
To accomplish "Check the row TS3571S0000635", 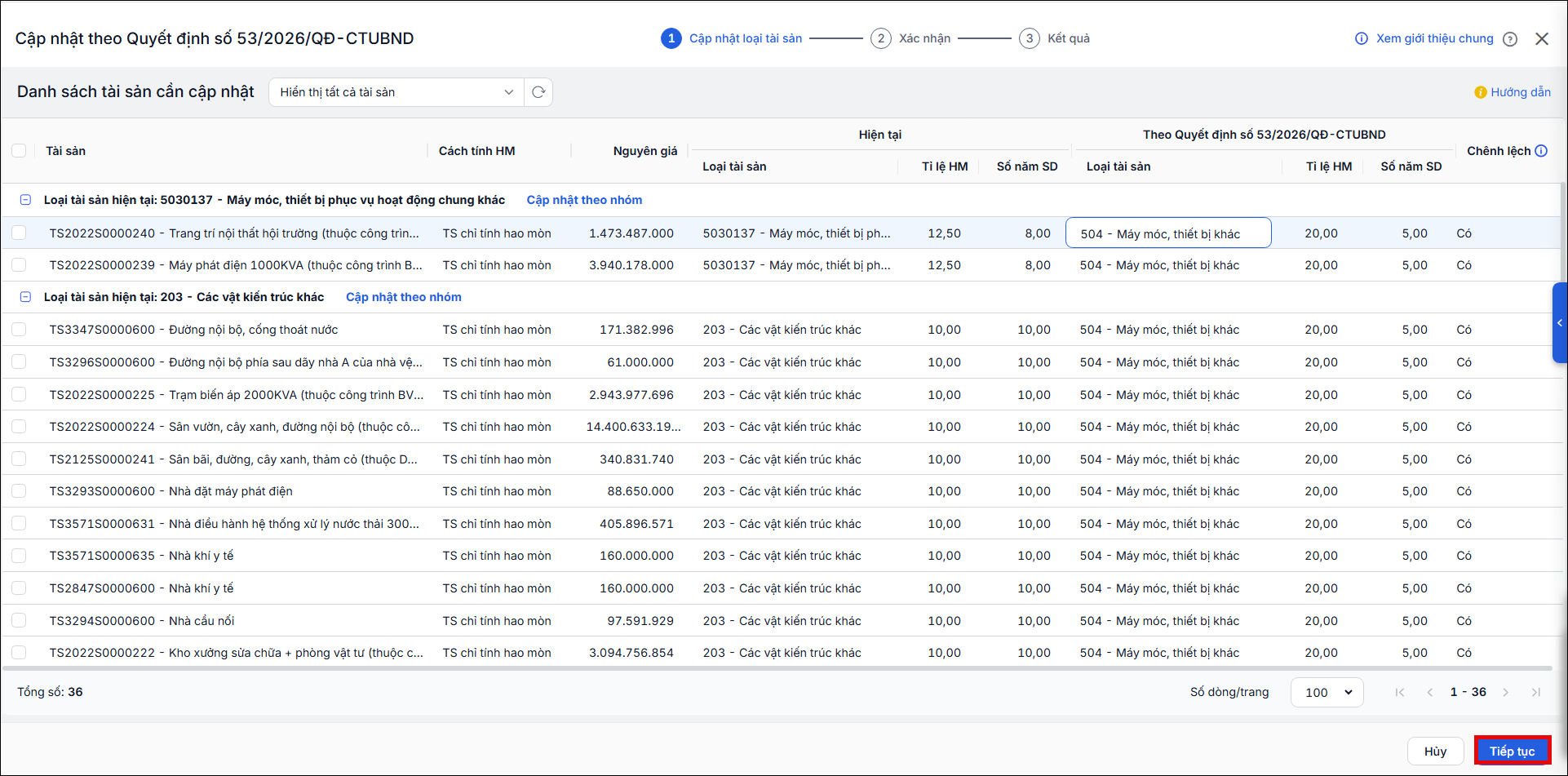I will click(x=19, y=556).
